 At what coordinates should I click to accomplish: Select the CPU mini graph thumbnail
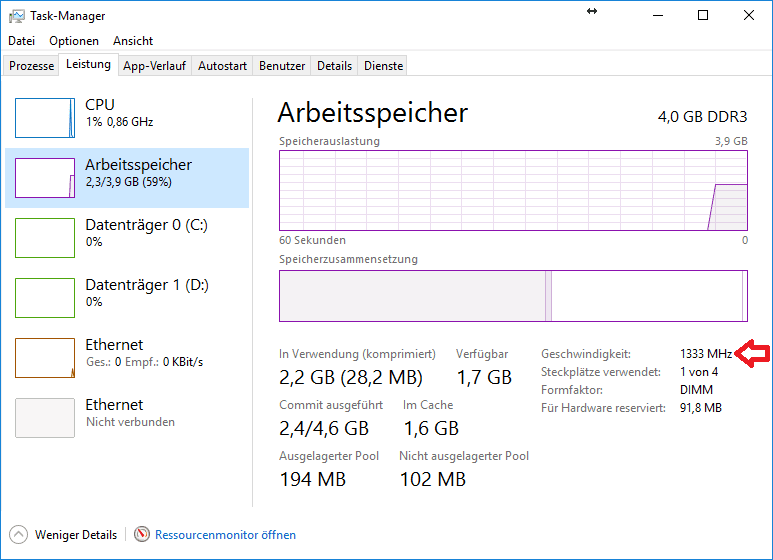(x=45, y=118)
